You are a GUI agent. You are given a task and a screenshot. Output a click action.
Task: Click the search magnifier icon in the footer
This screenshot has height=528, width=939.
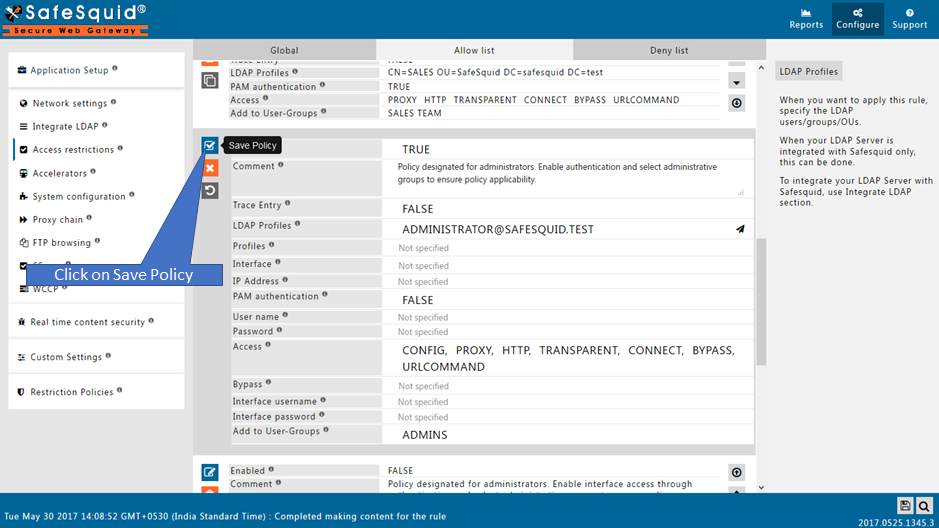click(x=924, y=506)
